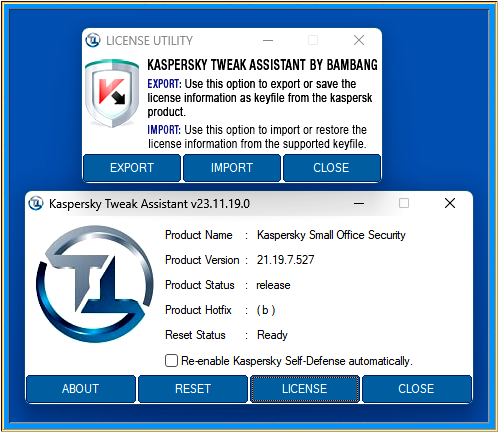Viewport: 498px width, 432px height.
Task: Click the Product Version label
Action: (202, 260)
